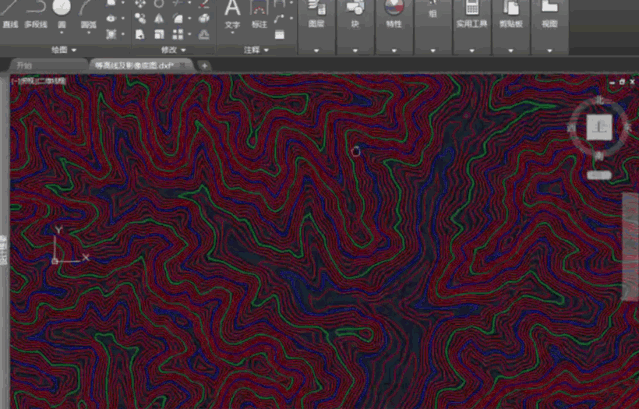Select the Line (直线) draw tool
Screen dimensions: 639x409
[10, 15]
